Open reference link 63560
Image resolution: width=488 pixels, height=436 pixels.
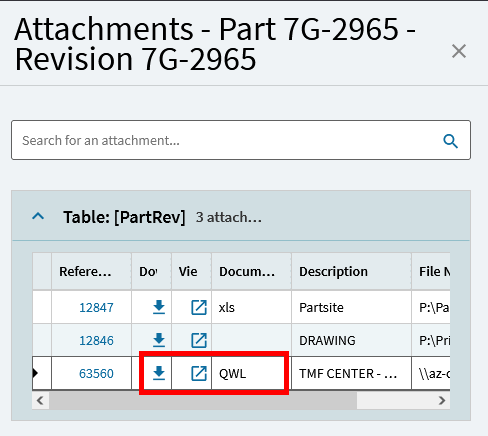pos(96,373)
